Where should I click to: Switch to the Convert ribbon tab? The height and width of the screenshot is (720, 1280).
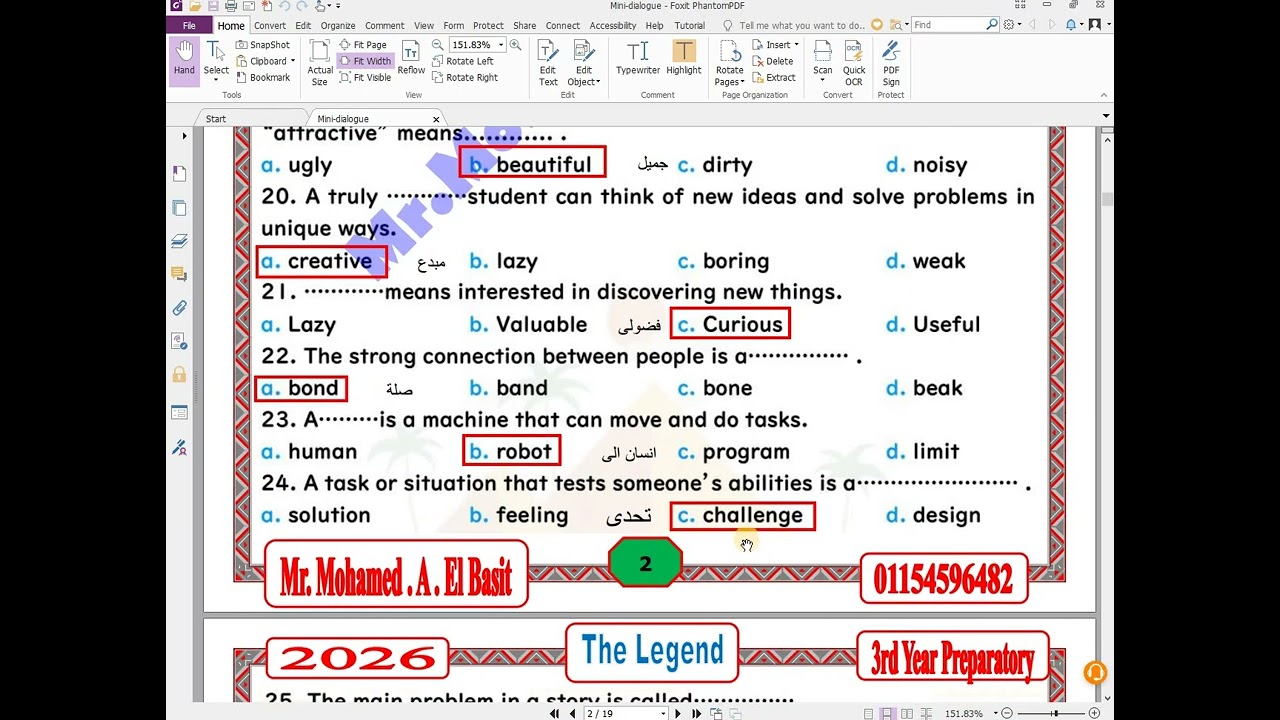tap(270, 25)
